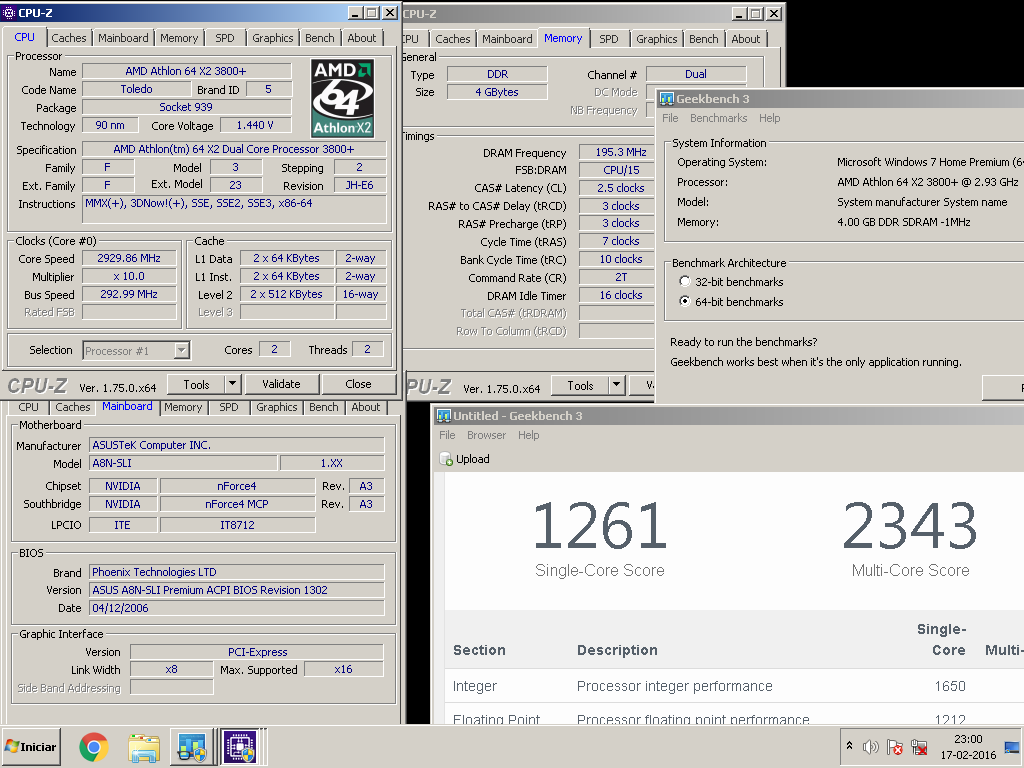Open the Action Center flag tray icon

(x=895, y=747)
